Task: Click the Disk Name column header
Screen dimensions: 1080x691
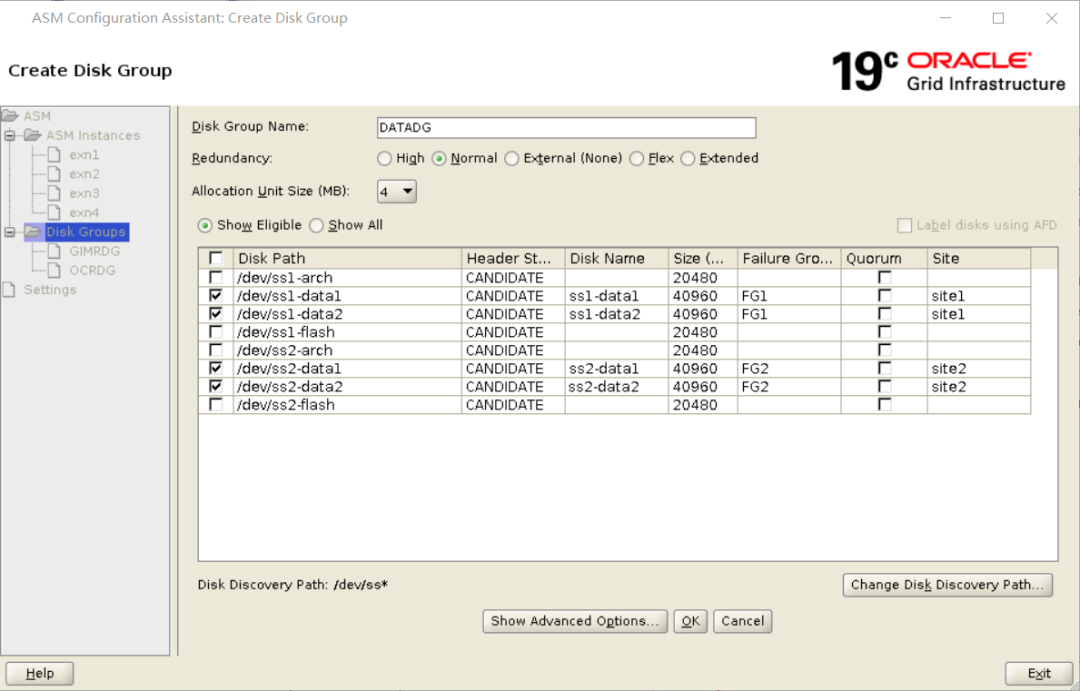Action: 616,258
